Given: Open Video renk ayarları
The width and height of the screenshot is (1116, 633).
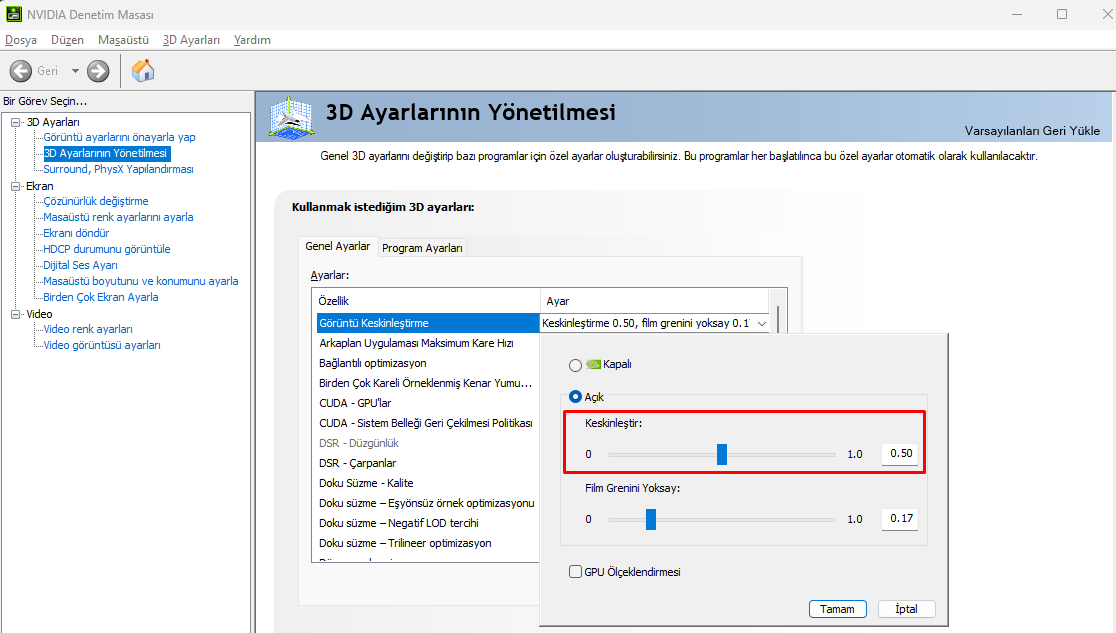Looking at the screenshot, I should point(88,330).
